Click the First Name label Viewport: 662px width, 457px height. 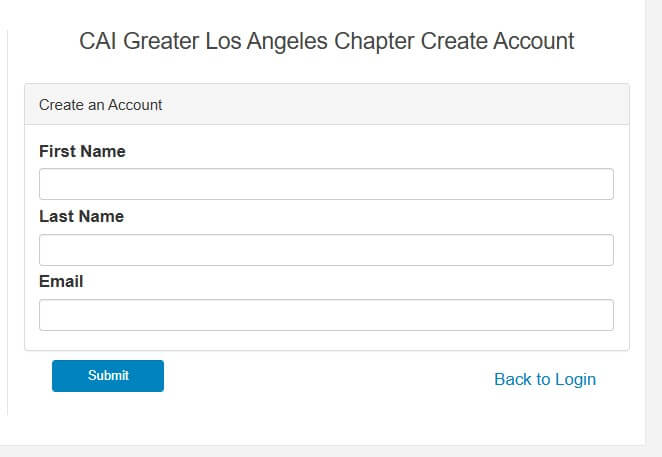click(82, 151)
